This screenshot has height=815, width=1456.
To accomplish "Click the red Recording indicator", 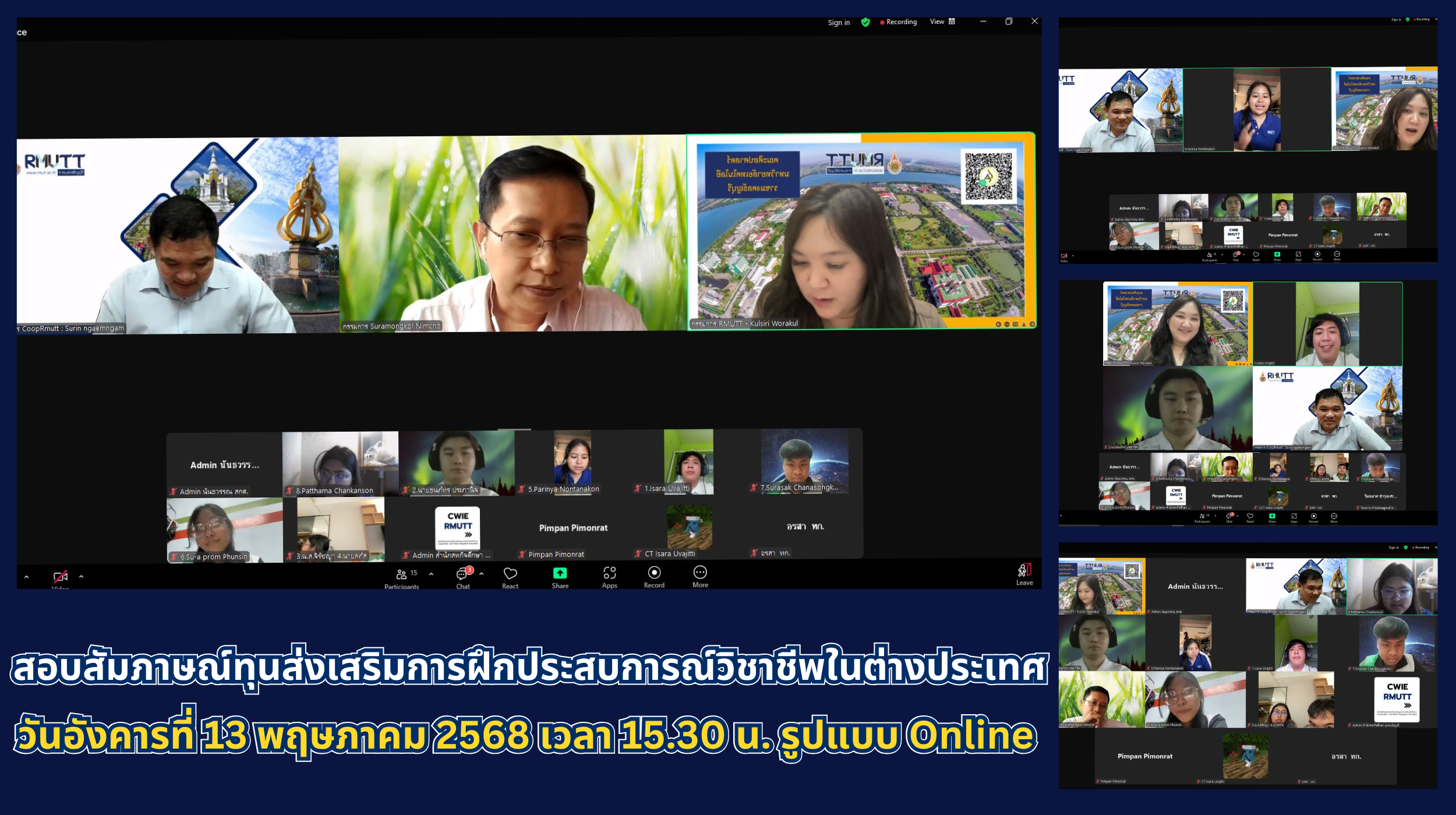I will pyautogui.click(x=898, y=22).
